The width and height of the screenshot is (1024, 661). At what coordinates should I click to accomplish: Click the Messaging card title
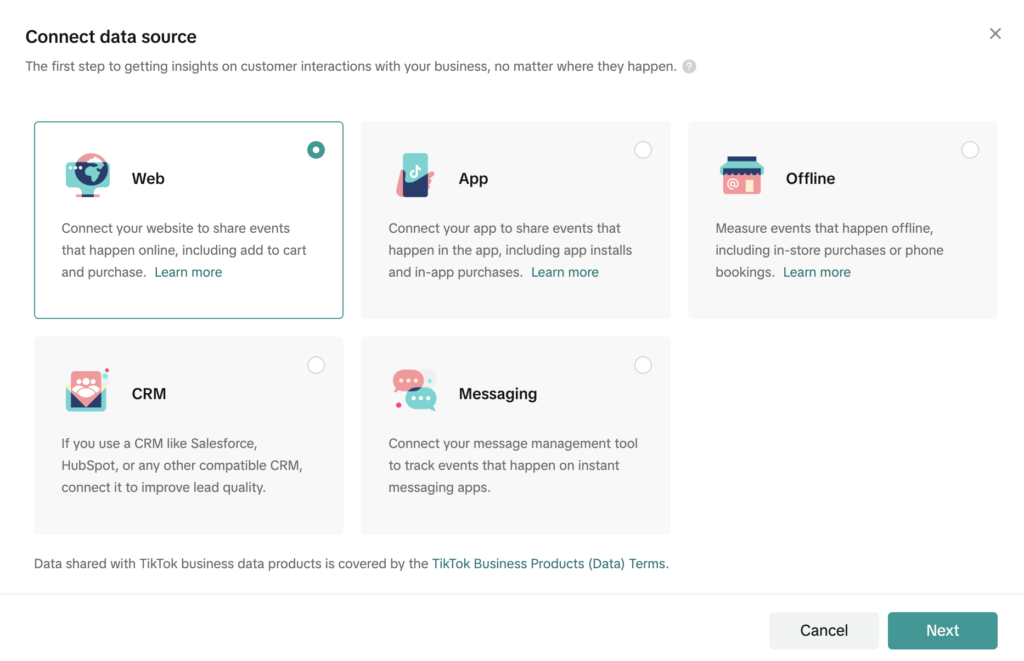(498, 394)
